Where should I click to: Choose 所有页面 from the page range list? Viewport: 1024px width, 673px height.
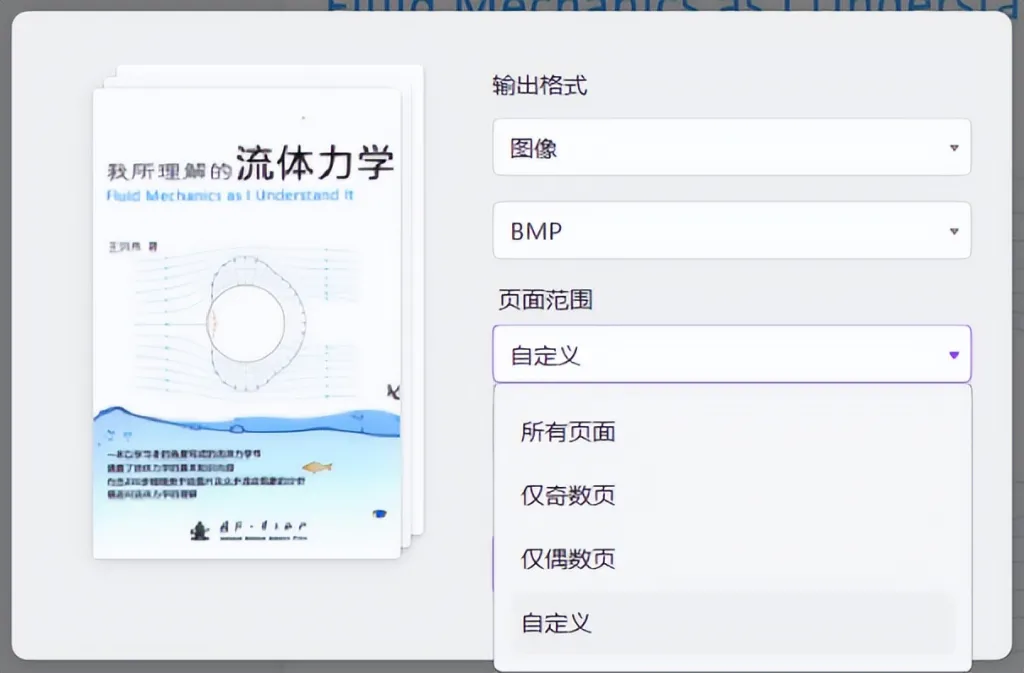pos(732,431)
